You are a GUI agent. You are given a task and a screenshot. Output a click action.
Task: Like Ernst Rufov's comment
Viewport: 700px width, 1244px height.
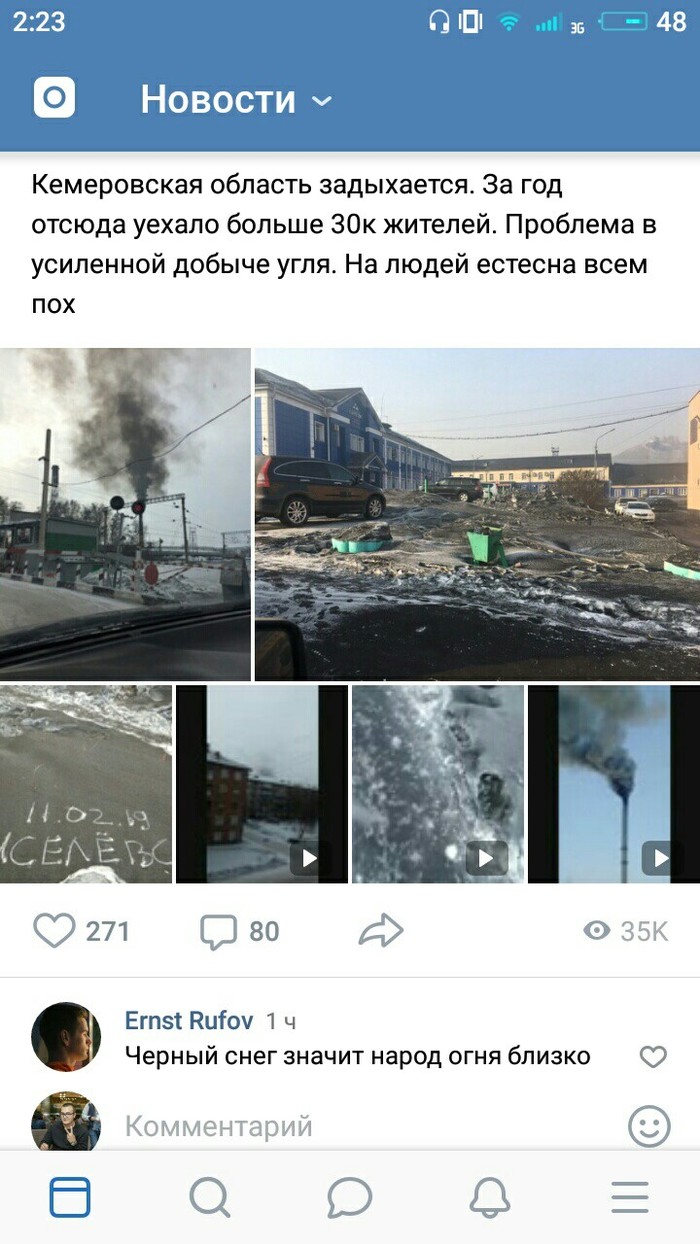(x=653, y=1057)
